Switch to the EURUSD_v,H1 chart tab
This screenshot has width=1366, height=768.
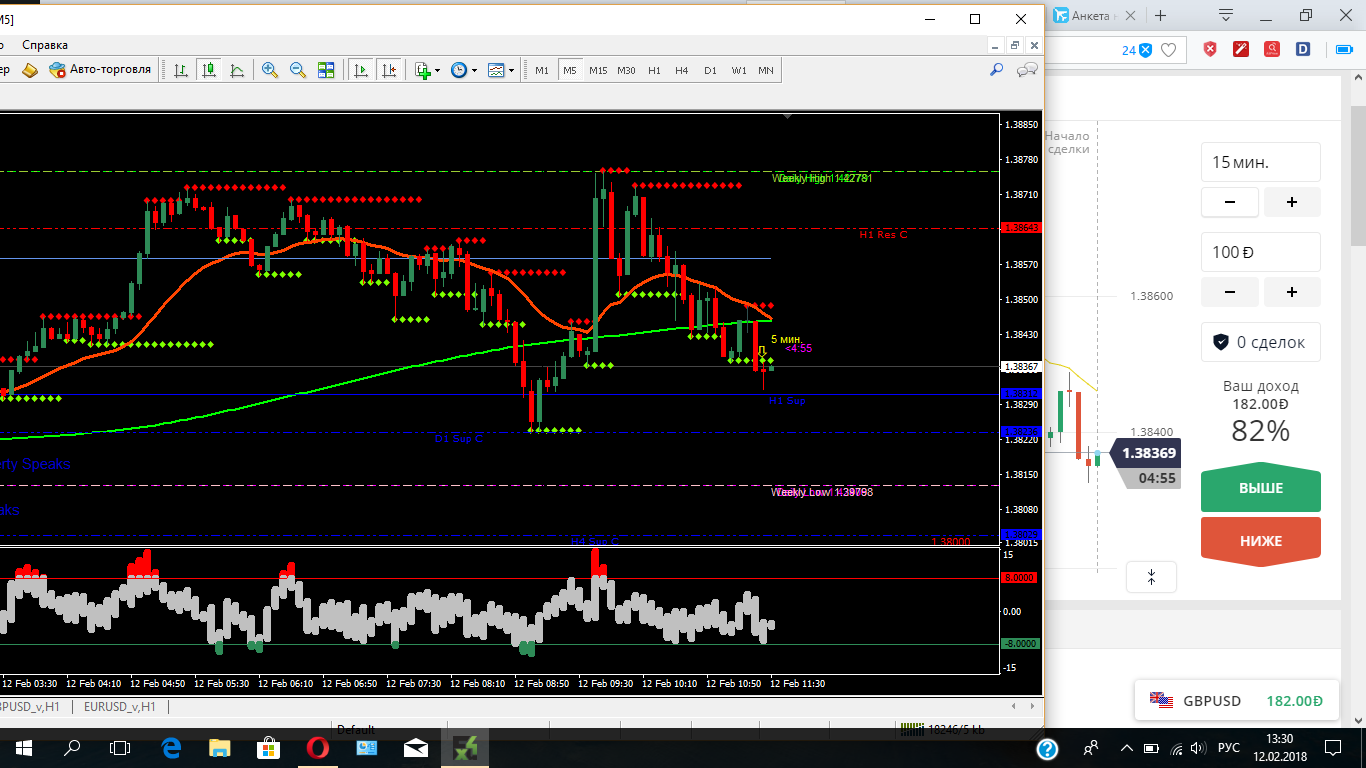[120, 707]
